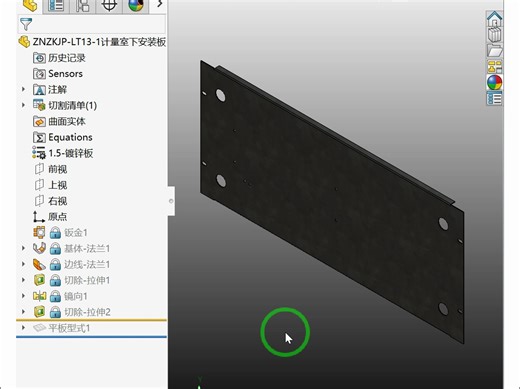Click the origin axes icon
Image resolution: width=520 pixels, height=389 pixels.
(39, 217)
